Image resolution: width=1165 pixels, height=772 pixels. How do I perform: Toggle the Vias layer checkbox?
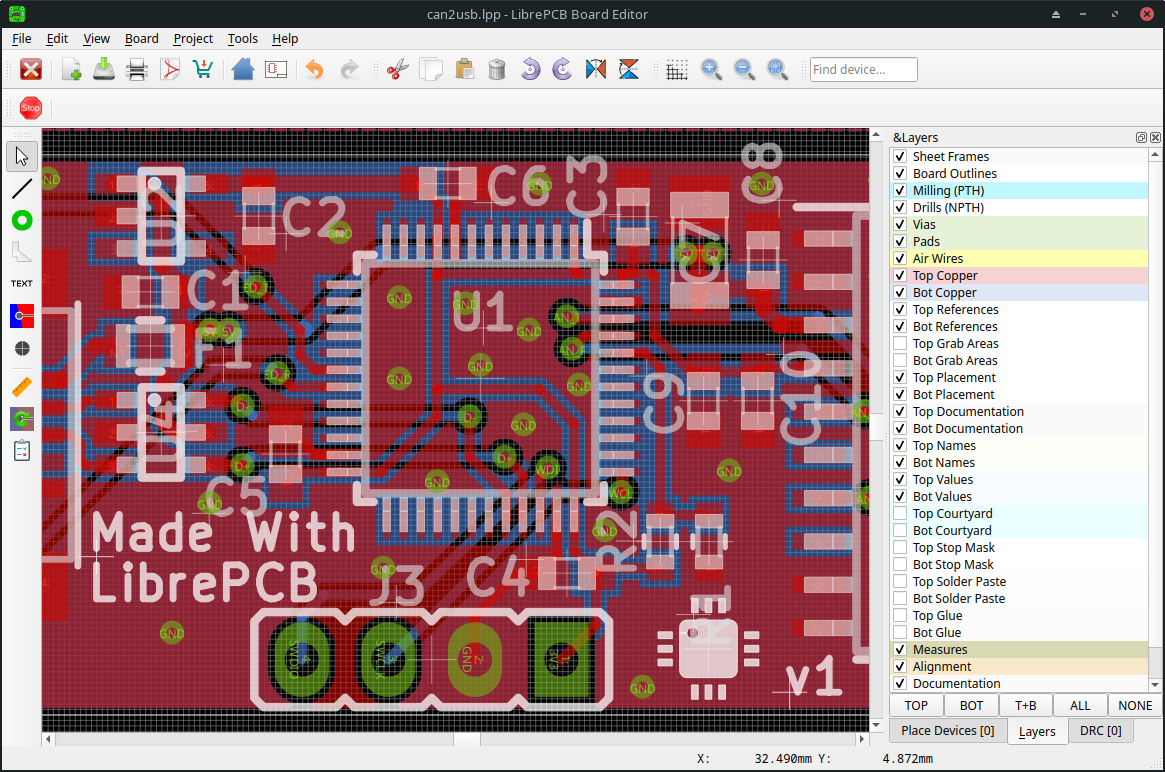pyautogui.click(x=900, y=224)
